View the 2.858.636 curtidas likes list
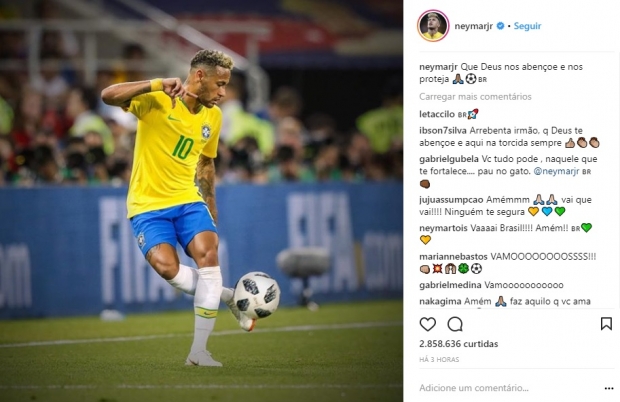 [459, 344]
